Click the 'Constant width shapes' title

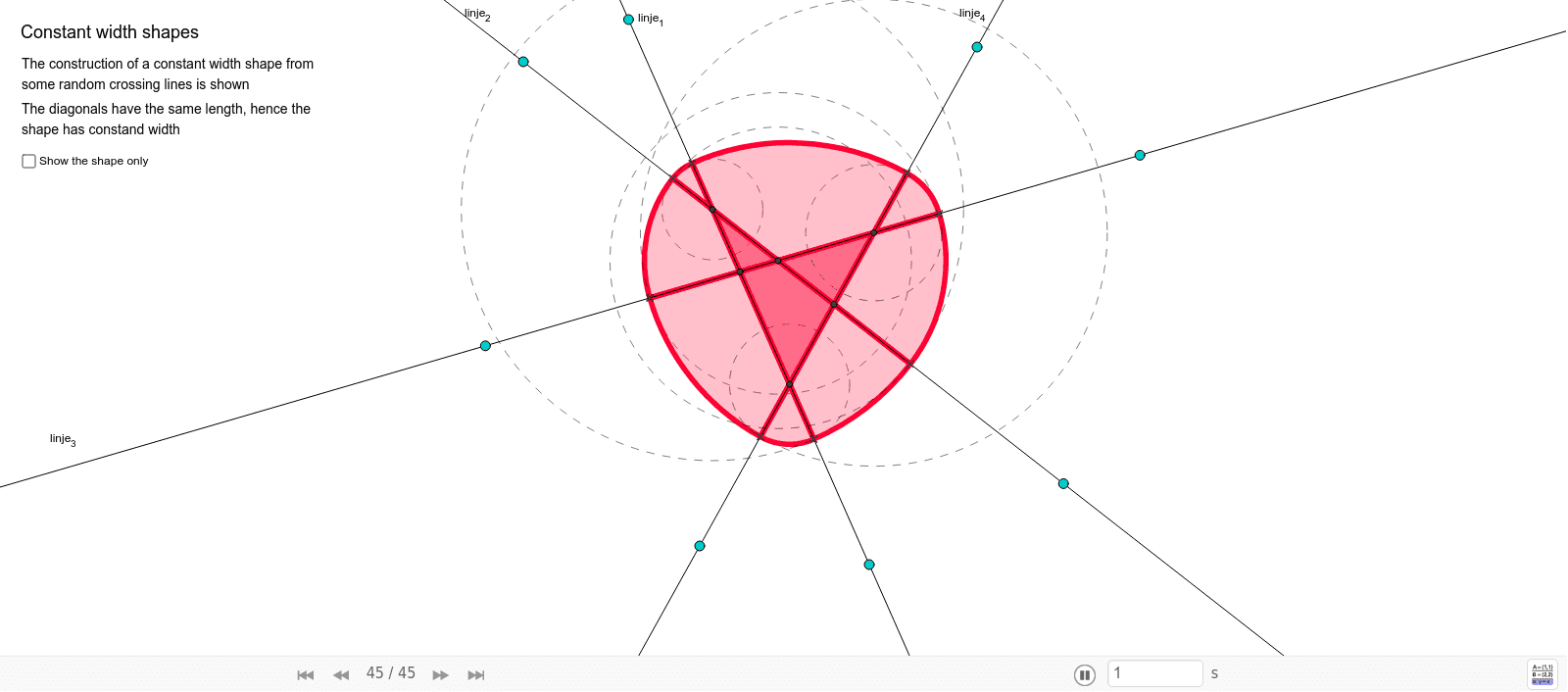110,32
